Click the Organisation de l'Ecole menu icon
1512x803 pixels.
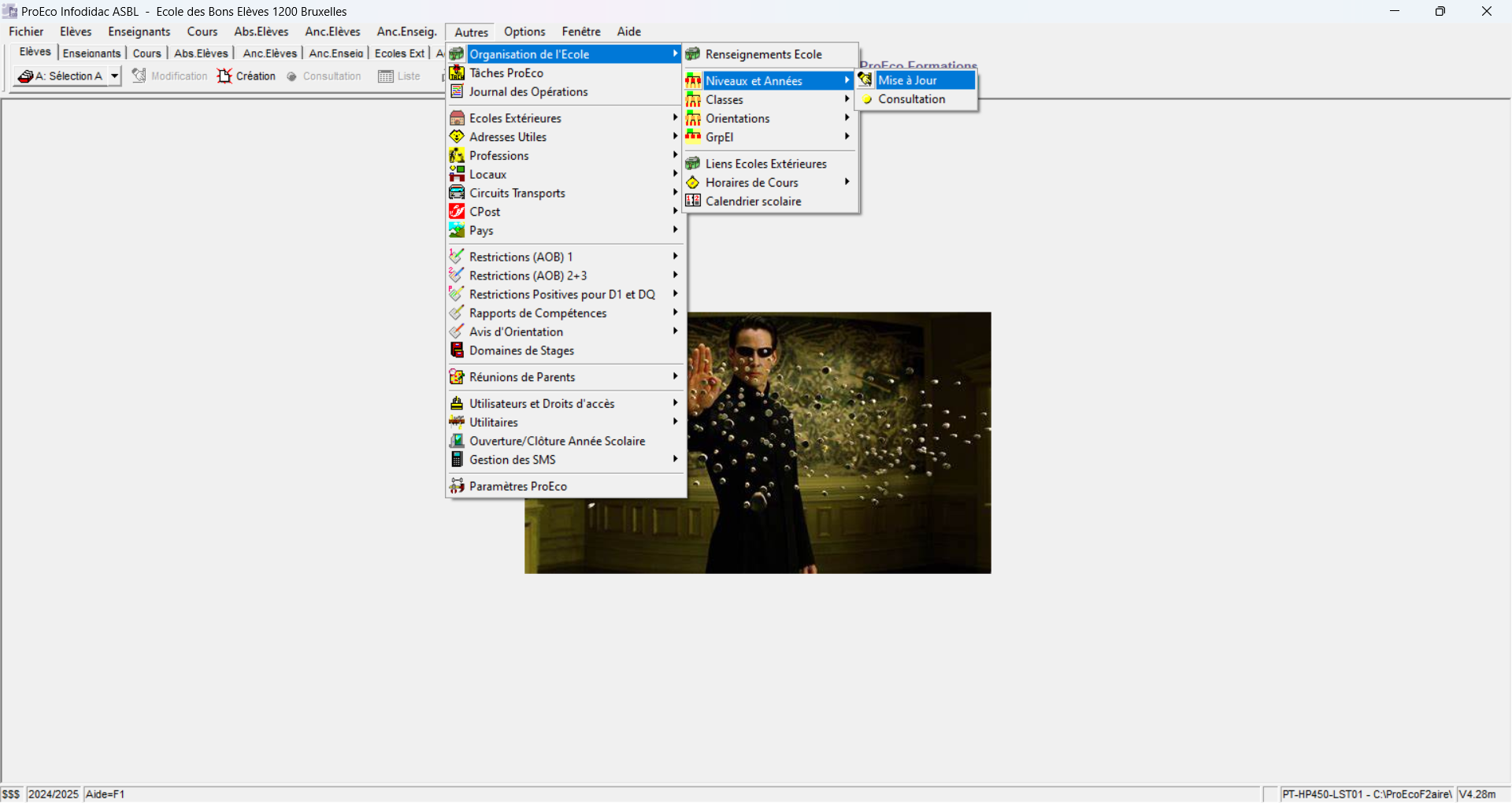coord(457,54)
